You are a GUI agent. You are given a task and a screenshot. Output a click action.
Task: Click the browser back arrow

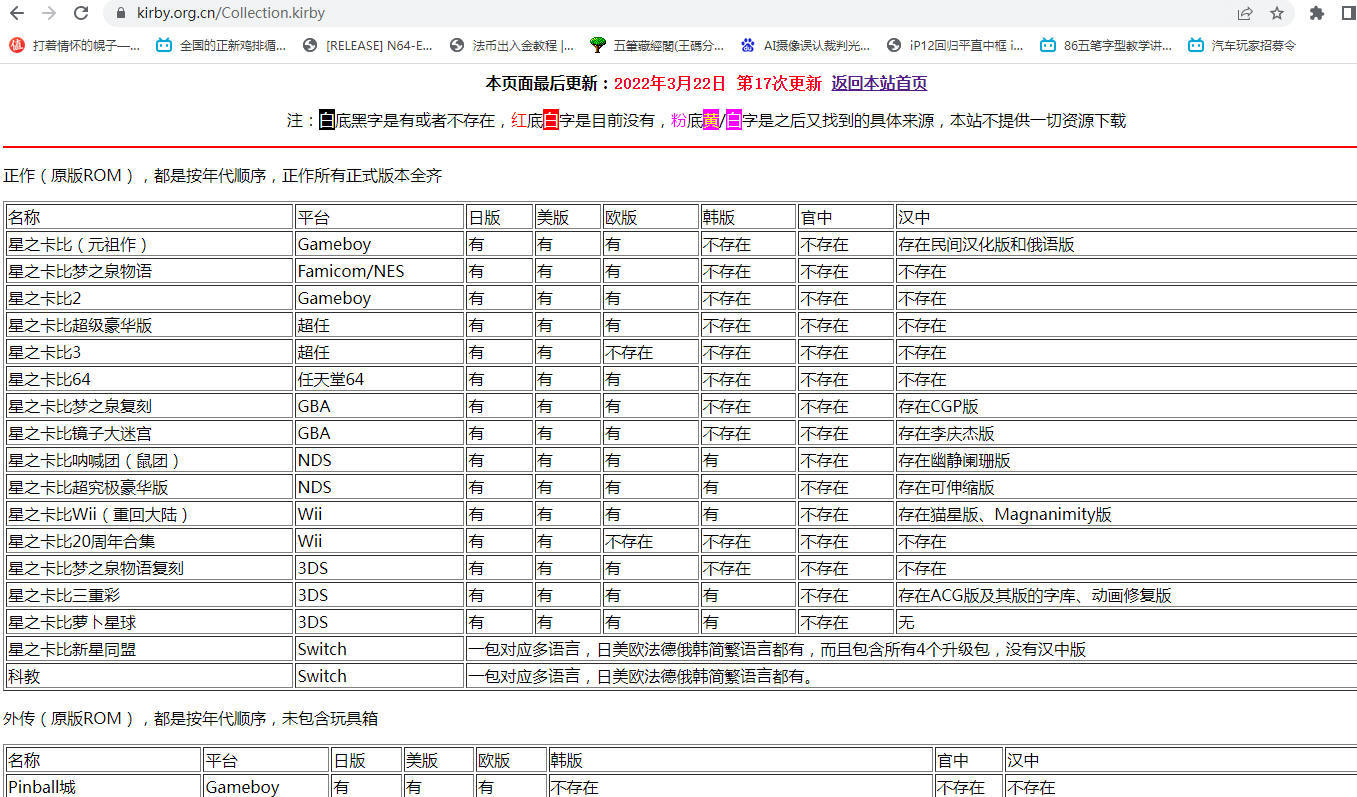click(x=18, y=13)
